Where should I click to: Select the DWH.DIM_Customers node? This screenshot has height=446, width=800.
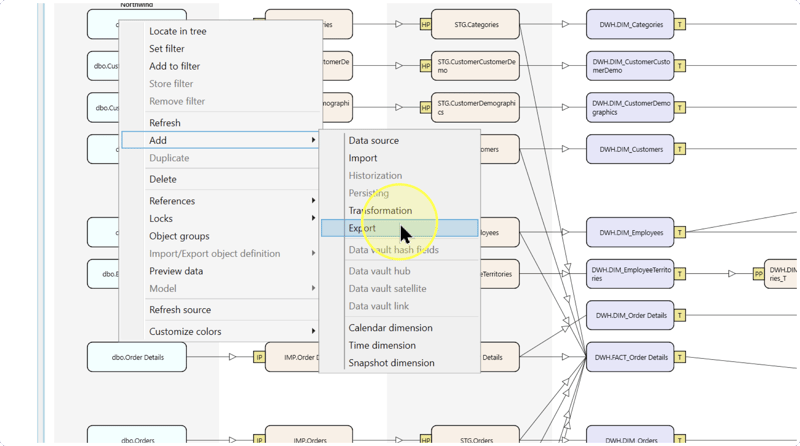[x=630, y=150]
